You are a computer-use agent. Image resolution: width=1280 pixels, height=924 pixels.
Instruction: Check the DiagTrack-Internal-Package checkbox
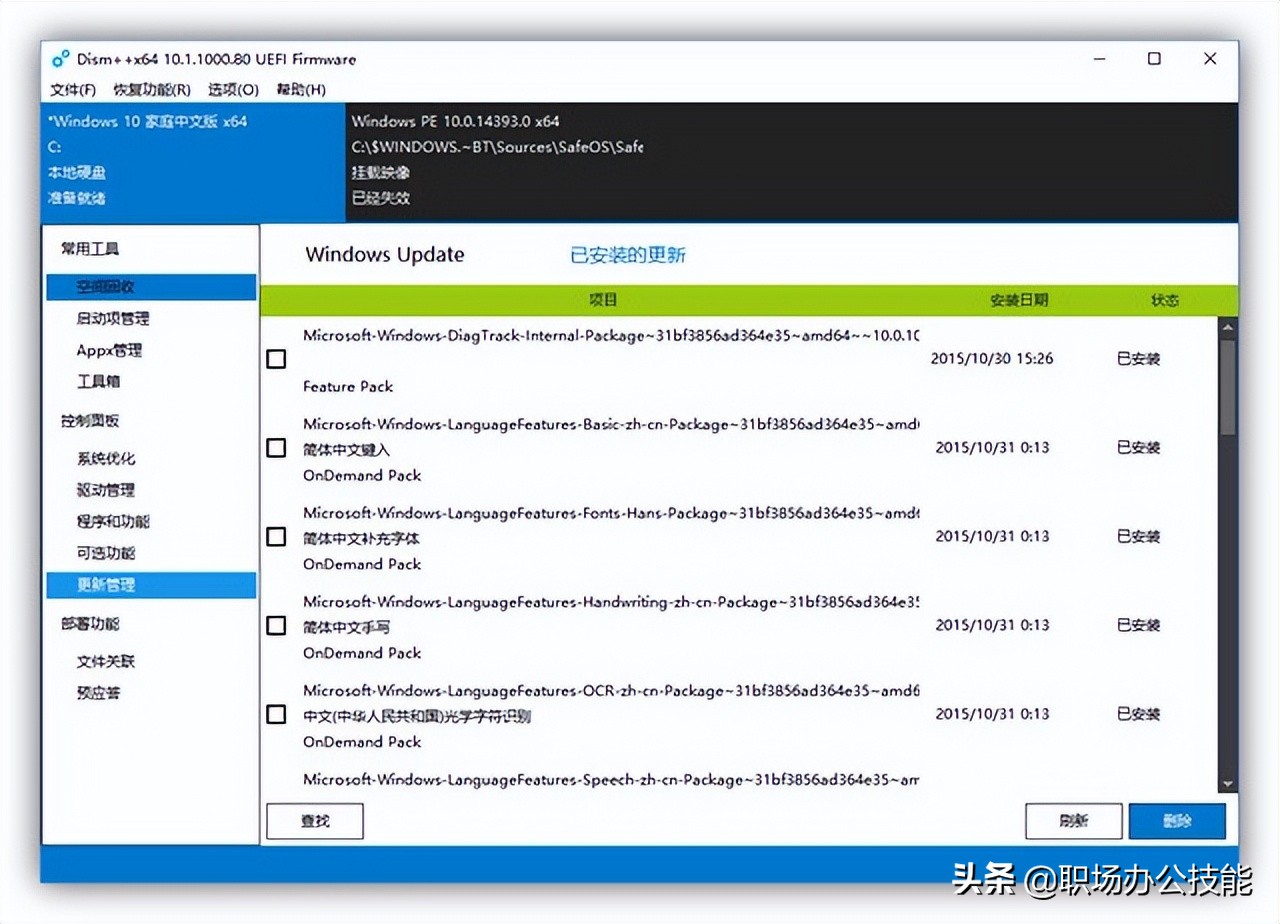(x=276, y=359)
